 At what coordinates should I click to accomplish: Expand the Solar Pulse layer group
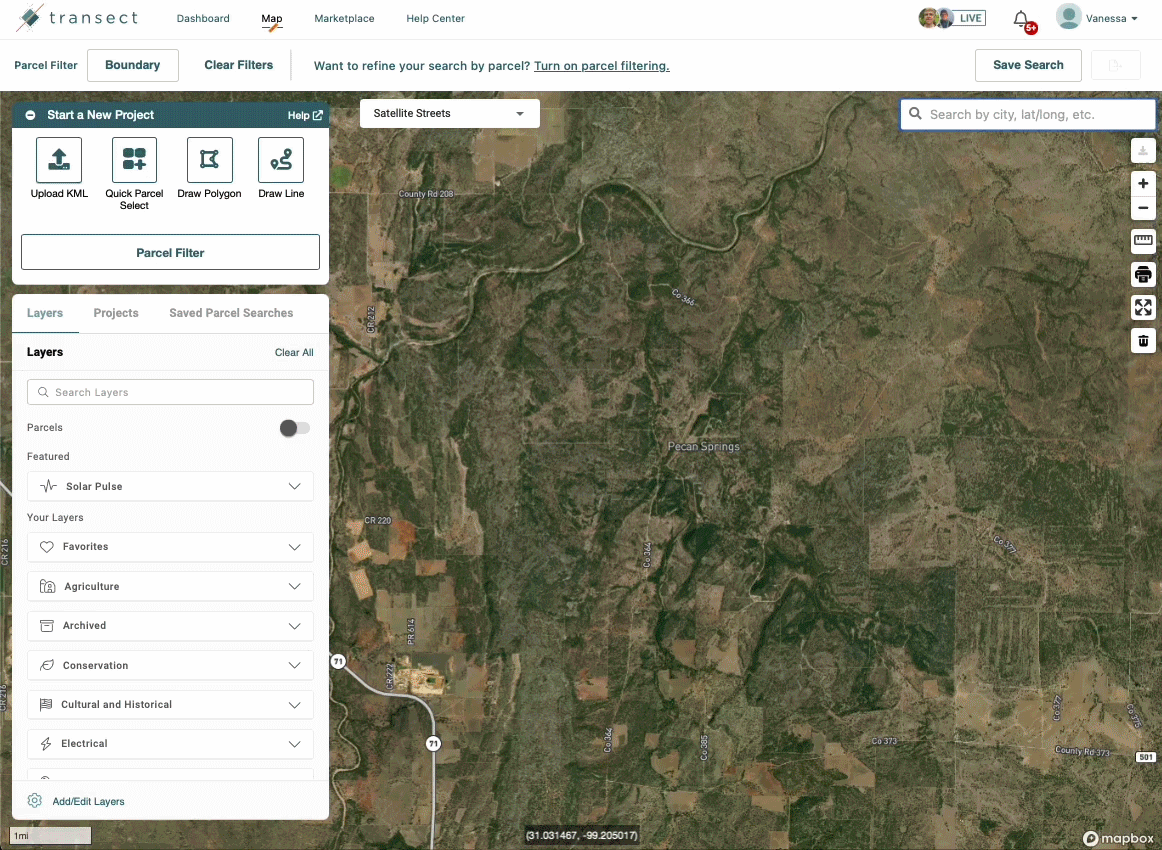point(294,486)
